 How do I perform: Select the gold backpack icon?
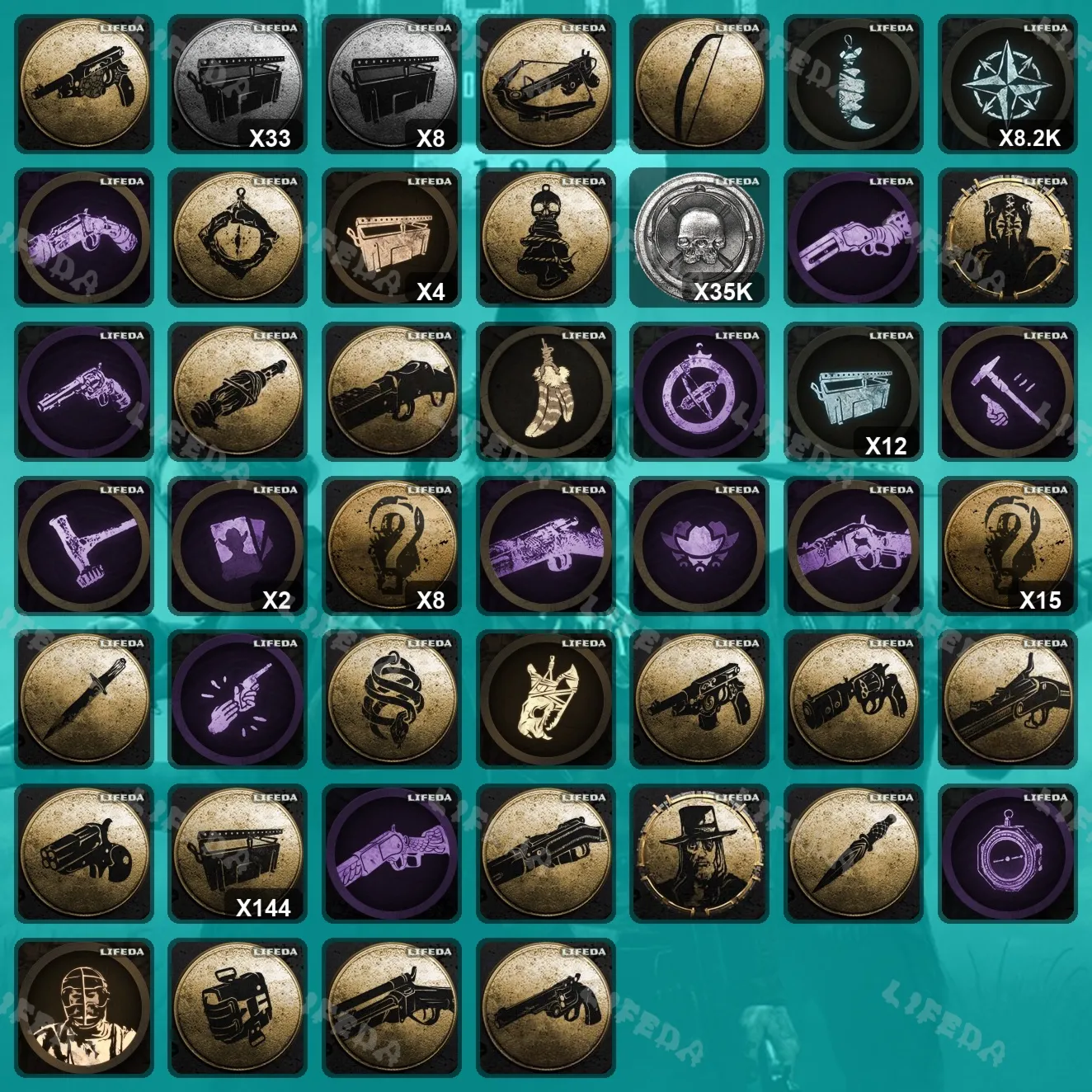(238, 1008)
